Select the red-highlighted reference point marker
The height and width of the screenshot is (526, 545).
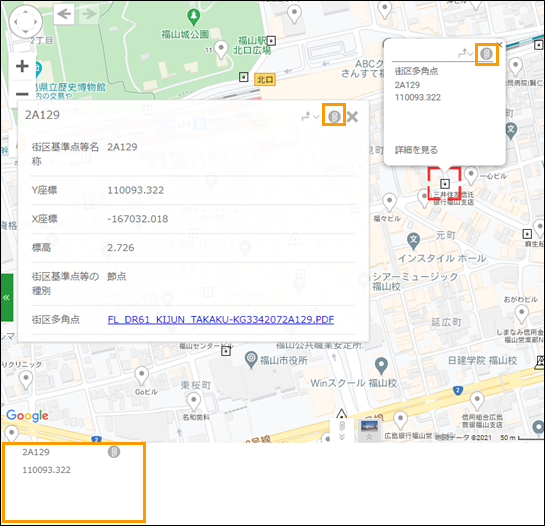point(445,183)
